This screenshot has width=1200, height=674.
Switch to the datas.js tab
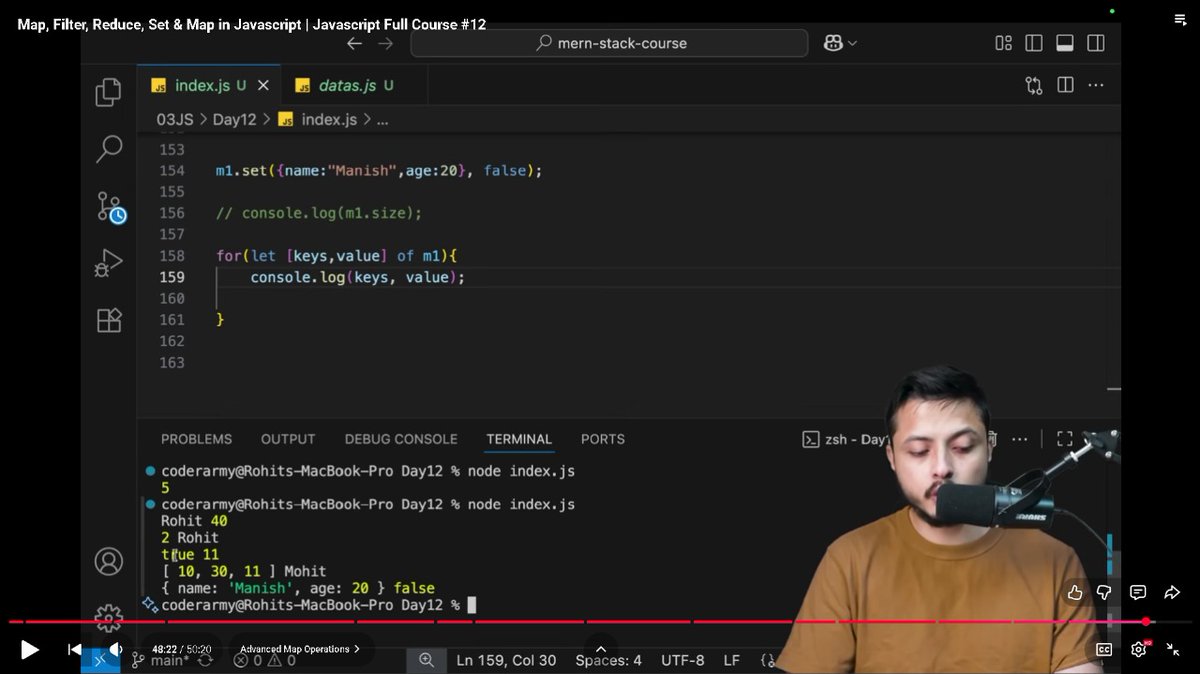[345, 85]
